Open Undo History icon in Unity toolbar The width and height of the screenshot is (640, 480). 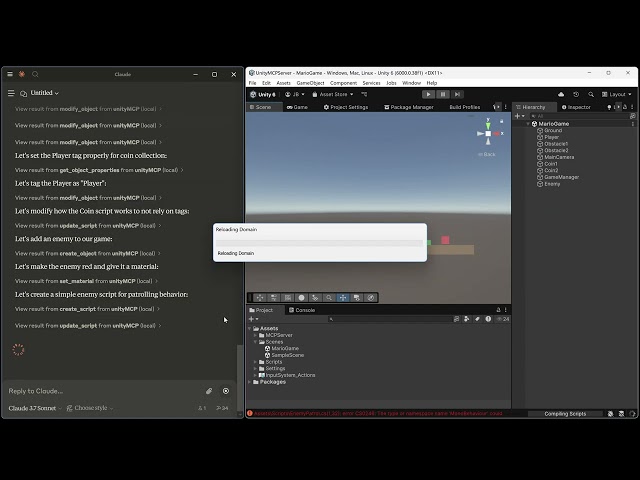coord(576,94)
